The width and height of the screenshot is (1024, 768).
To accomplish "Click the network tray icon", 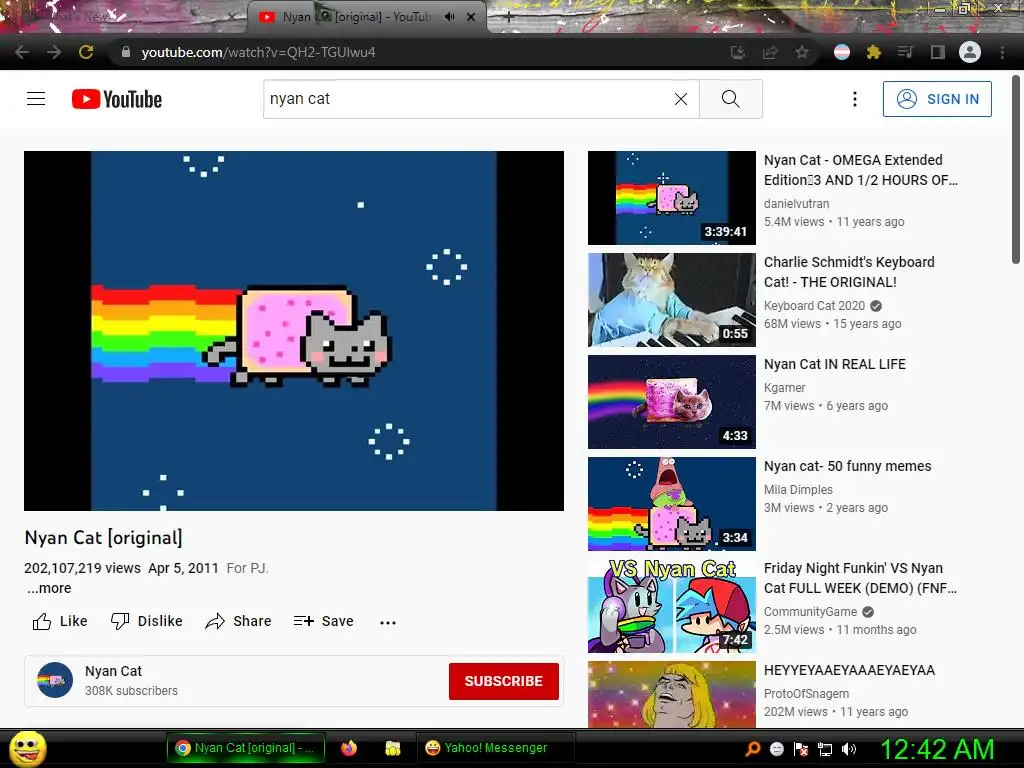I will 825,749.
